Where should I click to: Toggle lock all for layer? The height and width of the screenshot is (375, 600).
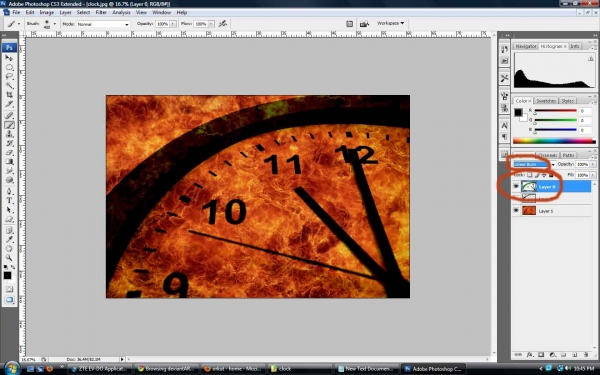[551, 175]
